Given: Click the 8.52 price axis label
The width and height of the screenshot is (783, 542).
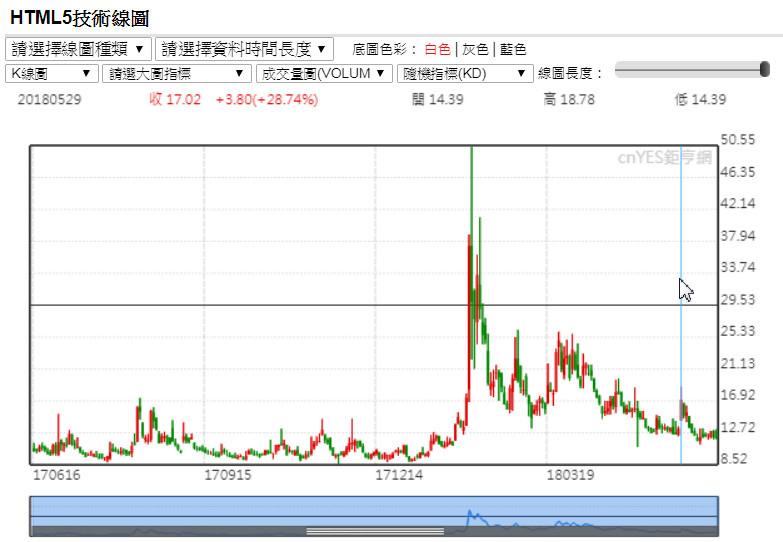Looking at the screenshot, I should tap(734, 458).
